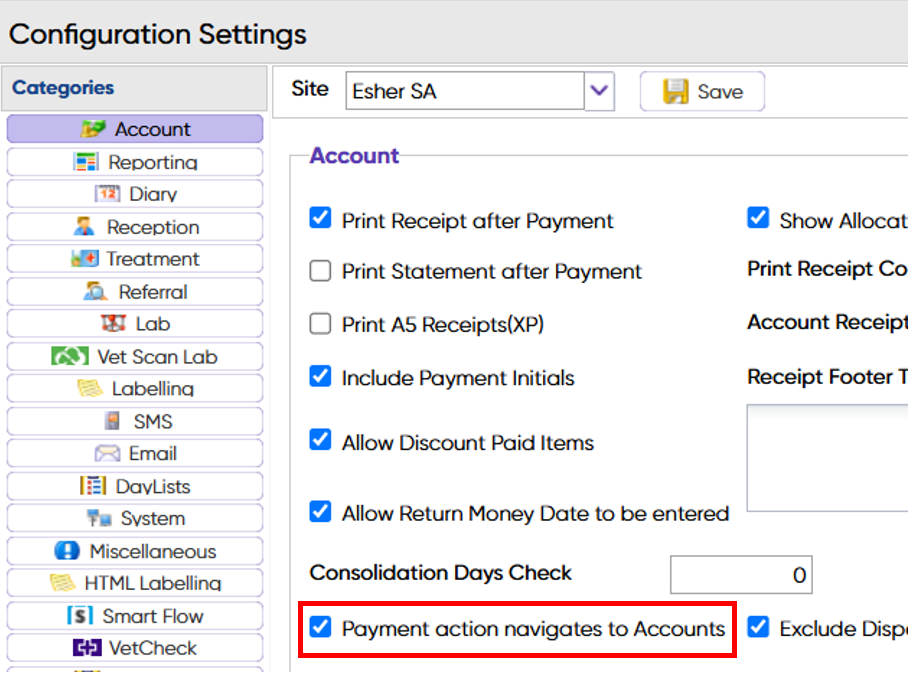Select the Esher SA site combo box

465,91
